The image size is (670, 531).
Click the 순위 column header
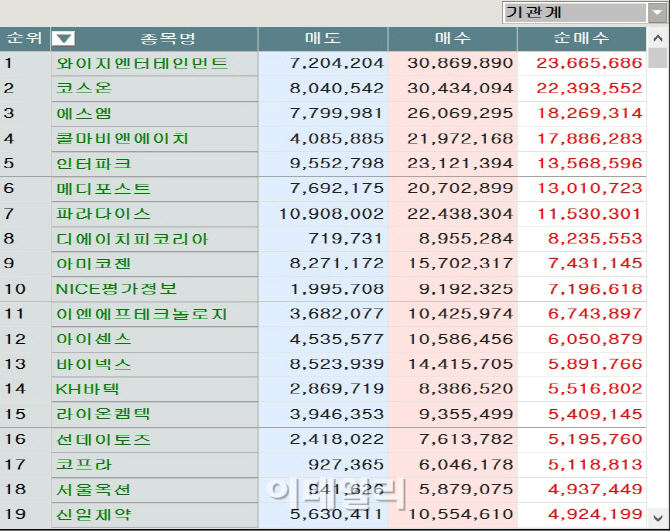coord(25,39)
